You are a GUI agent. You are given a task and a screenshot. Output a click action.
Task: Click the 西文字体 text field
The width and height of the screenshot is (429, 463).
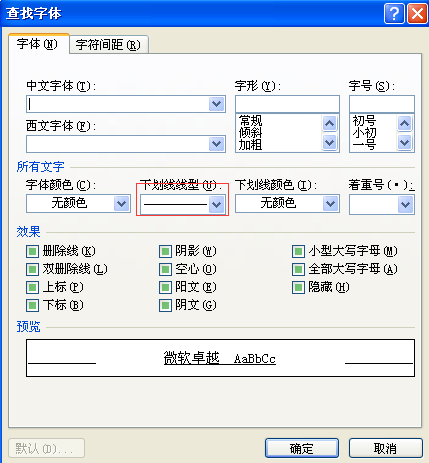pos(117,144)
